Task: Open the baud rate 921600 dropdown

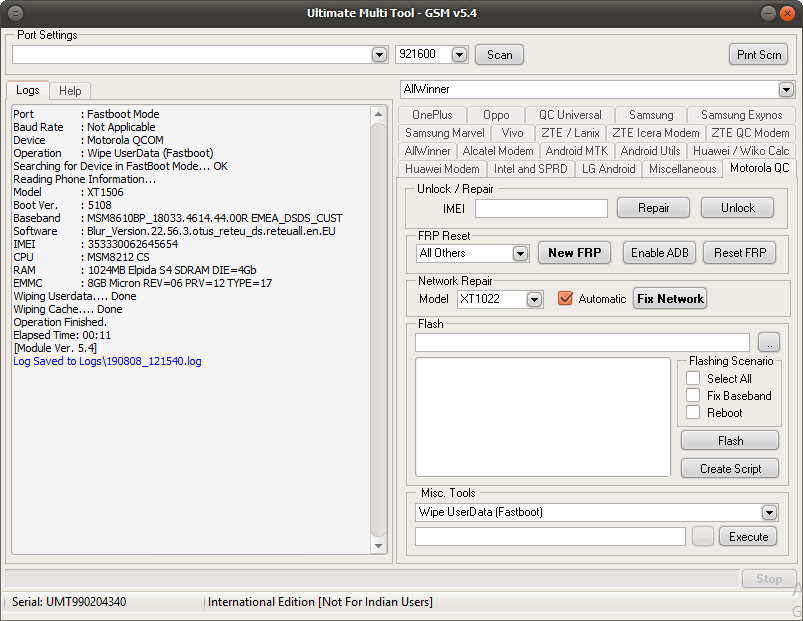Action: [x=459, y=55]
